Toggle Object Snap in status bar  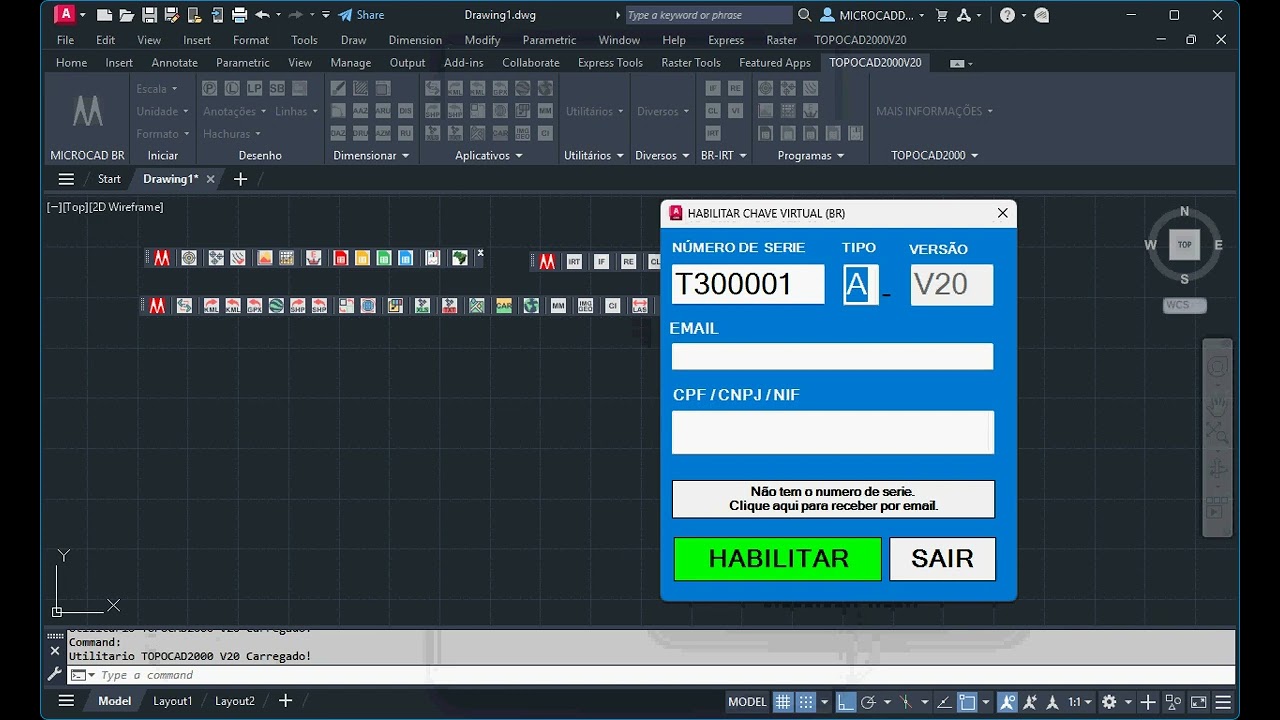(x=967, y=702)
